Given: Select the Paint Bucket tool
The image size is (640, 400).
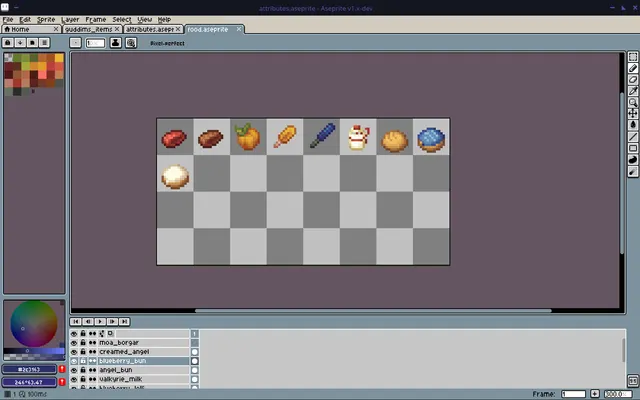Looking at the screenshot, I should pyautogui.click(x=633, y=125).
